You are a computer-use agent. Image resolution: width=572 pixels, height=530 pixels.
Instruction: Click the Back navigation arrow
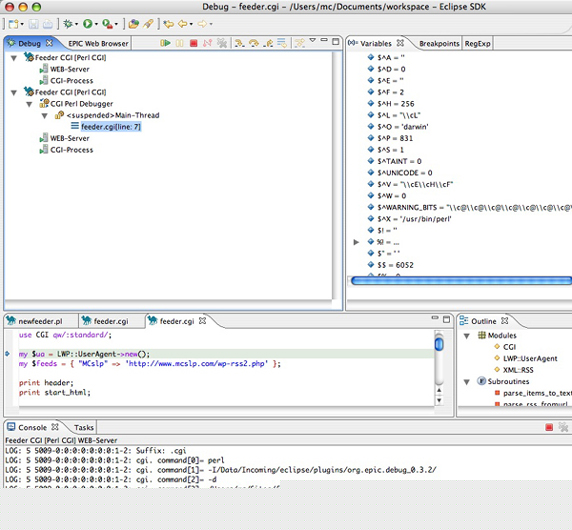tap(182, 24)
